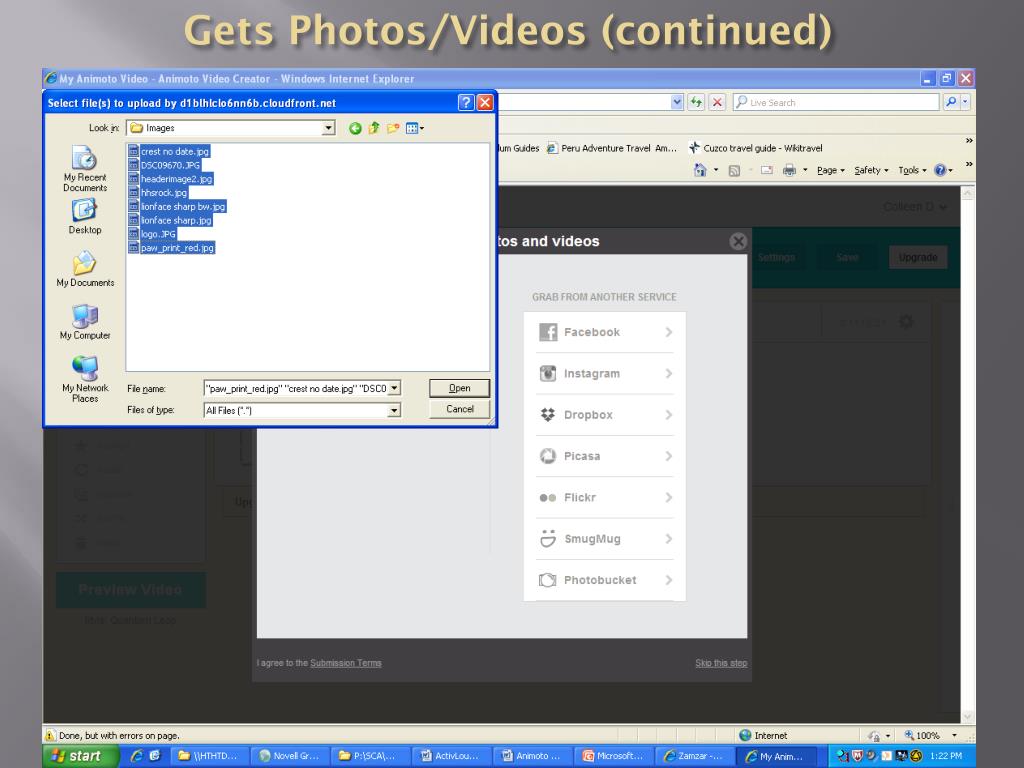Screen dimensions: 1024x768
Task: Close the photos and videos overlay
Action: (738, 241)
